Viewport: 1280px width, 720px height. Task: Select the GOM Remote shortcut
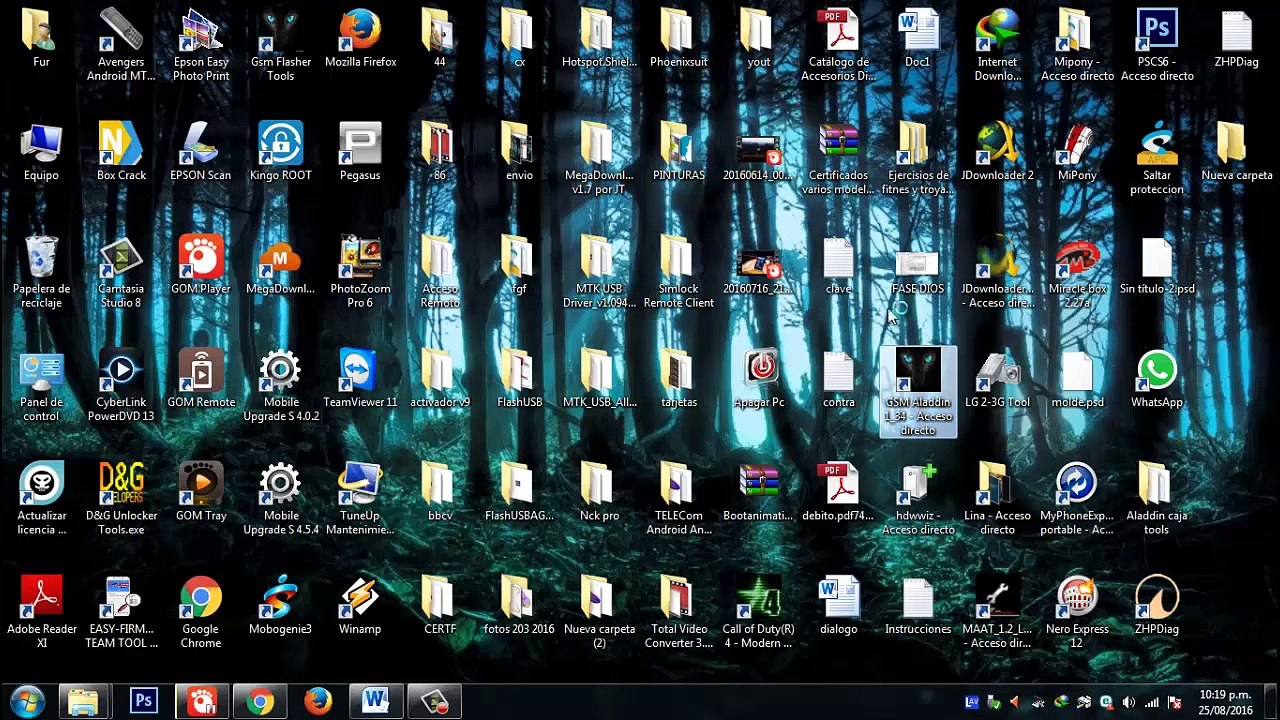201,380
